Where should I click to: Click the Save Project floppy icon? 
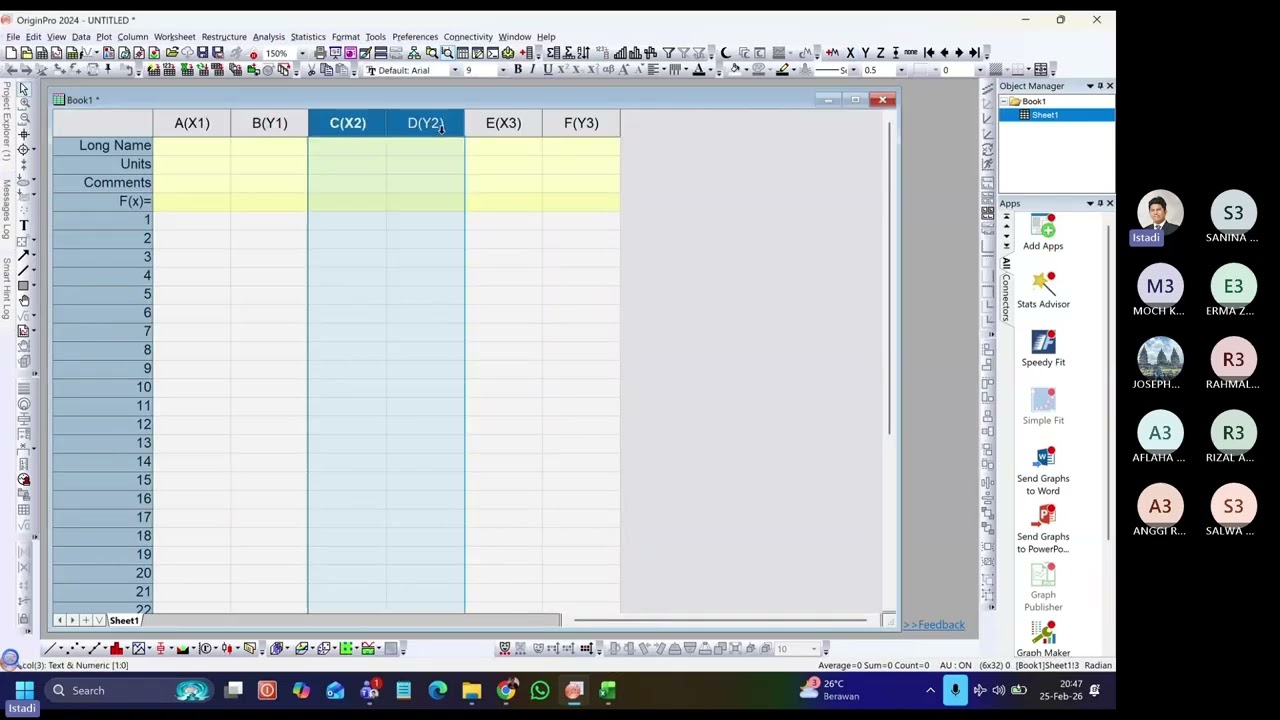click(x=202, y=52)
